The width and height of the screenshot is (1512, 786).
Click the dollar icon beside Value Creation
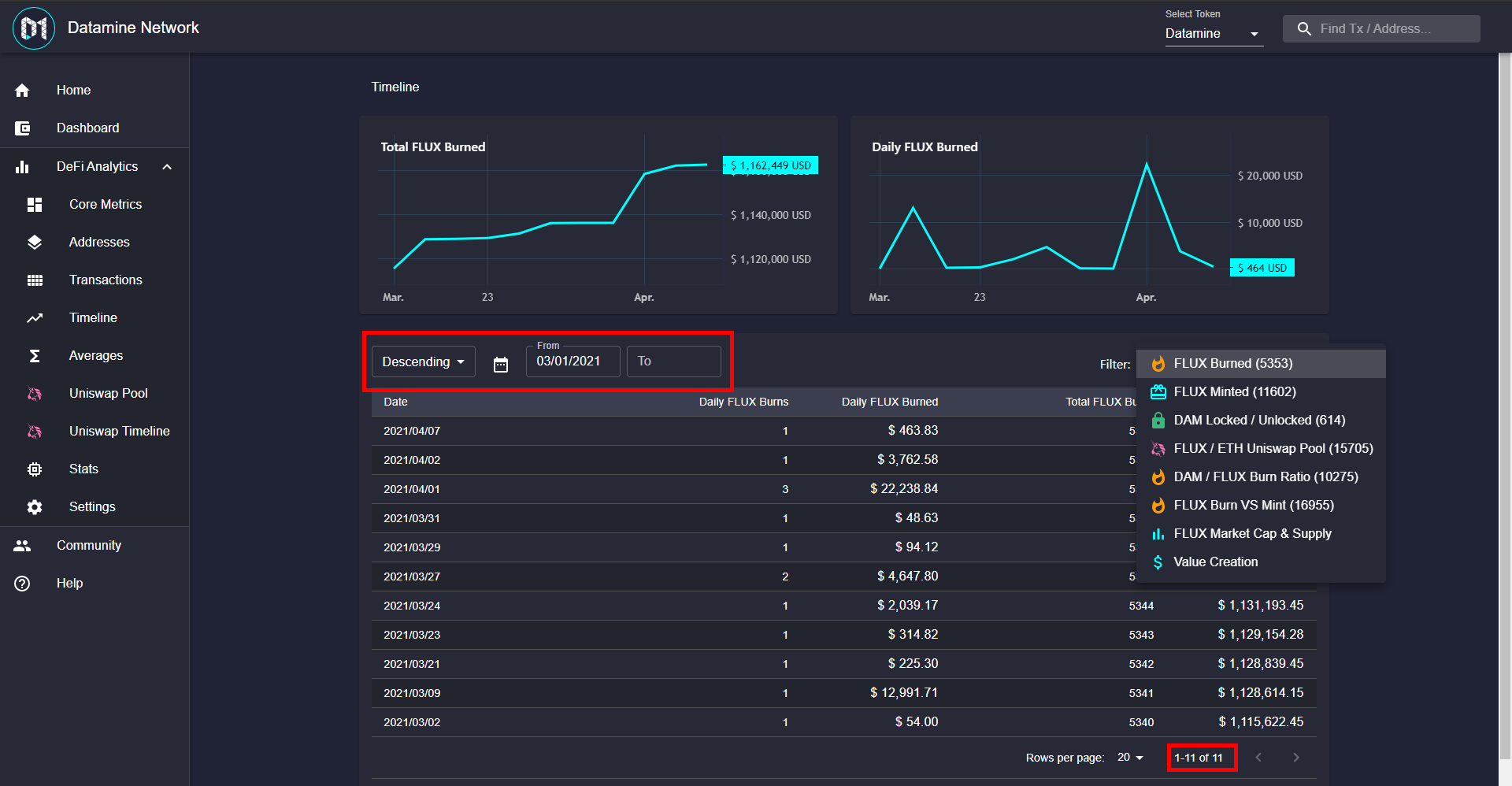[1158, 562]
